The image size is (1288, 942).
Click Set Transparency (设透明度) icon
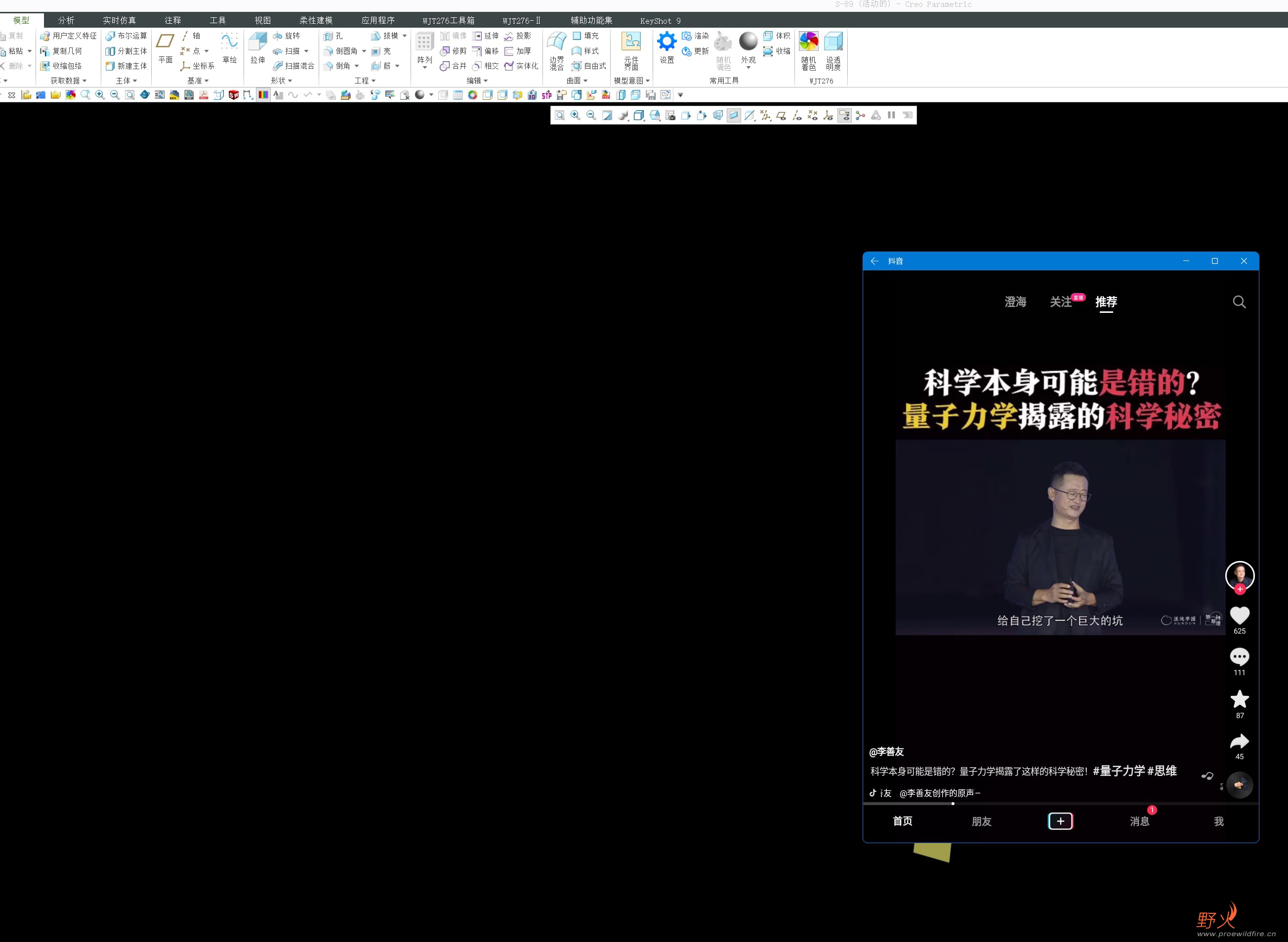point(833,50)
